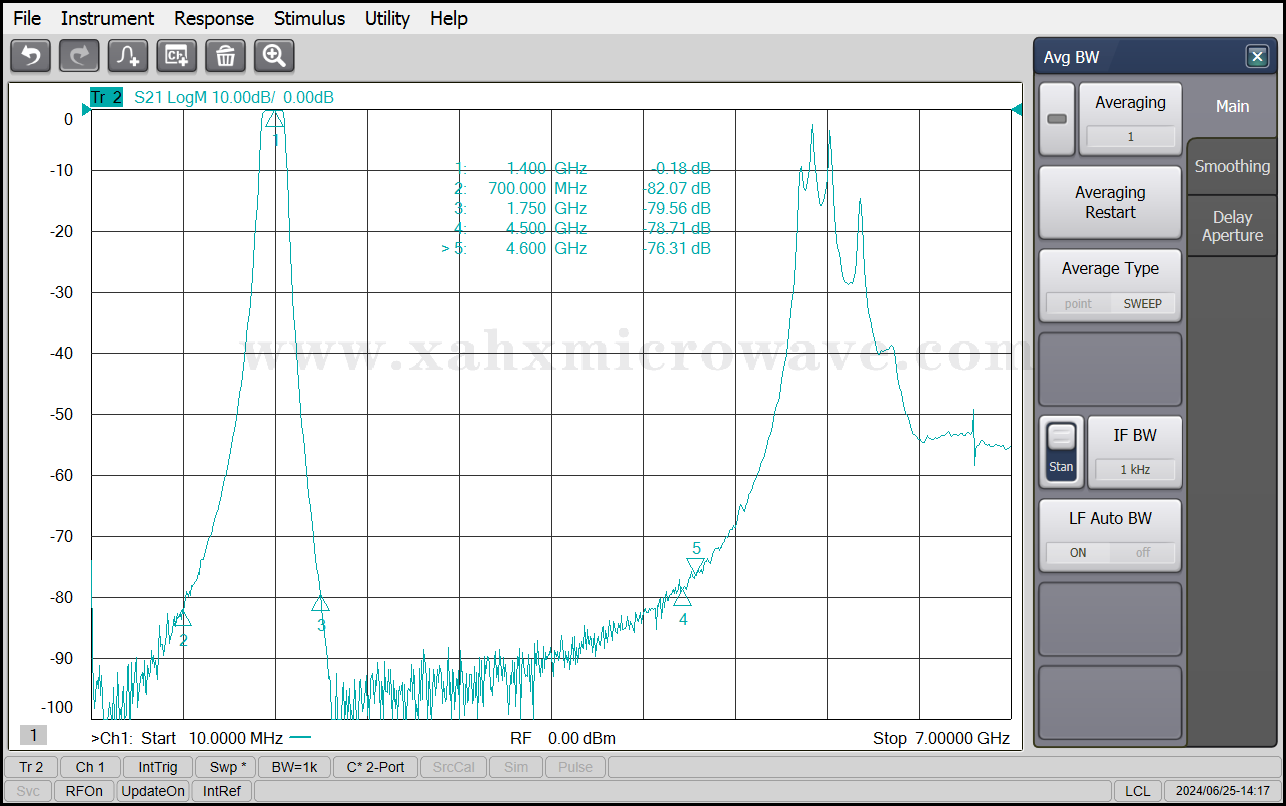The height and width of the screenshot is (806, 1286).
Task: Delete trace using trash icon
Action: (225, 56)
